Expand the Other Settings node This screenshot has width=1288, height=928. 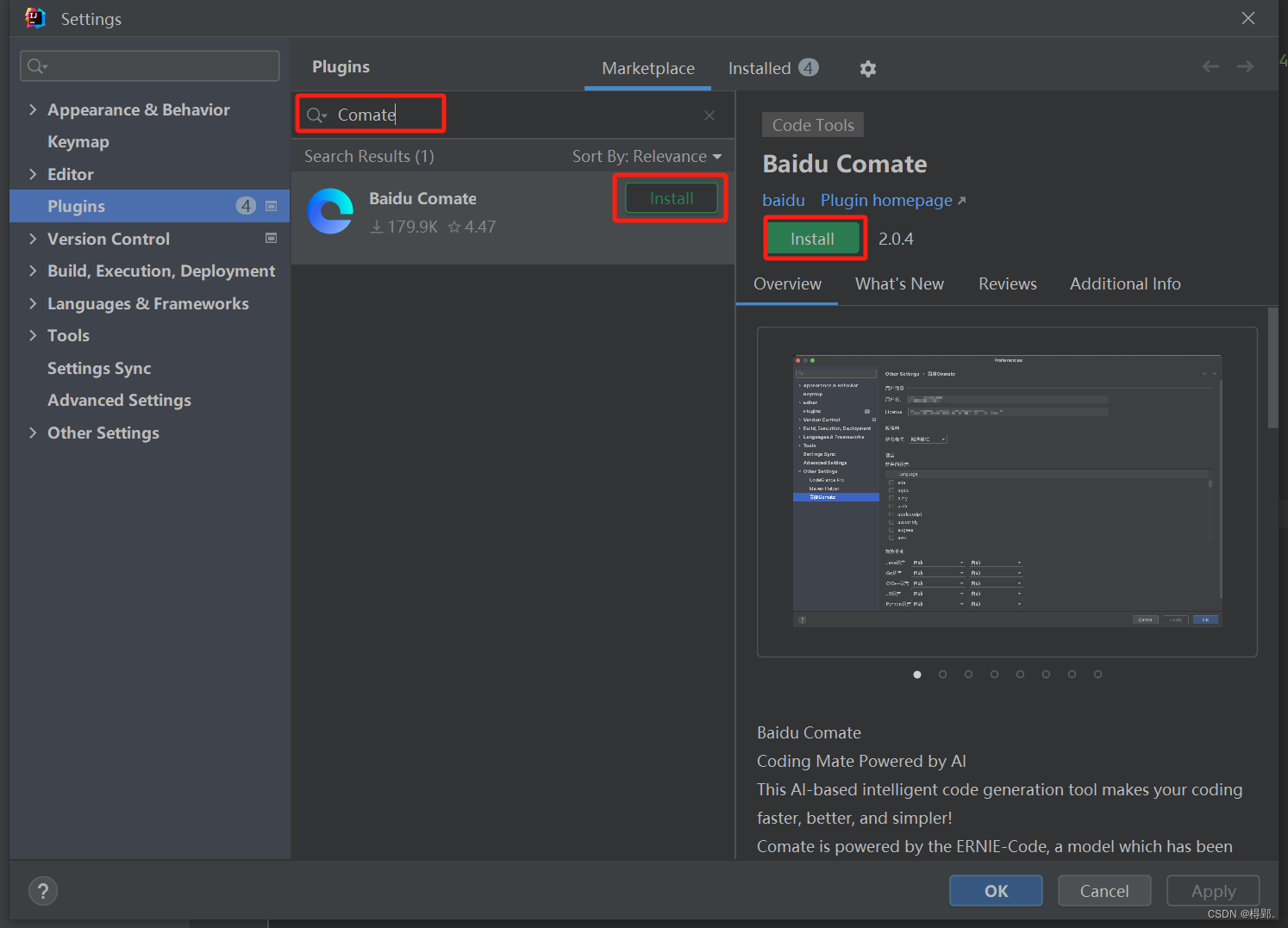pos(33,433)
